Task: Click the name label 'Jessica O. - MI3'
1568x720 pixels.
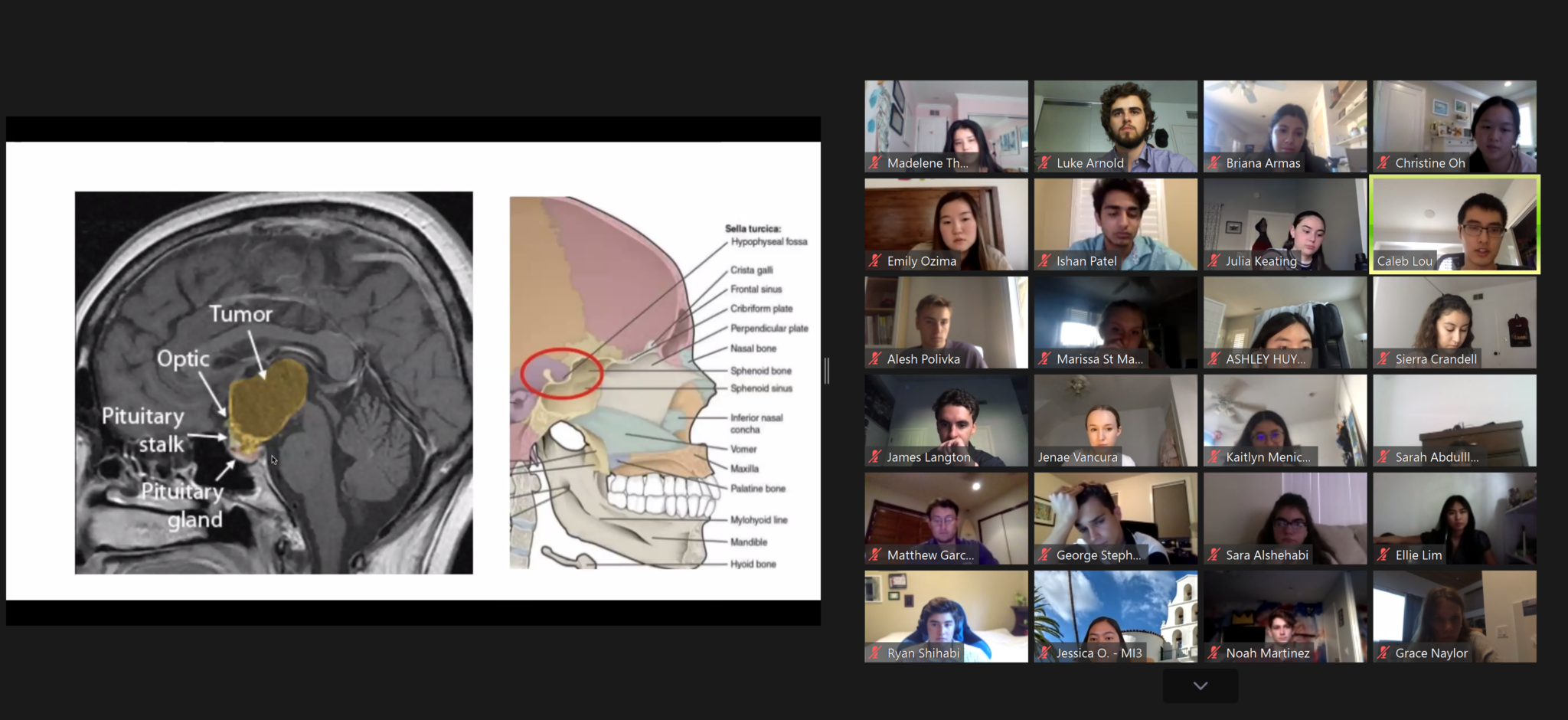Action: (x=1098, y=653)
